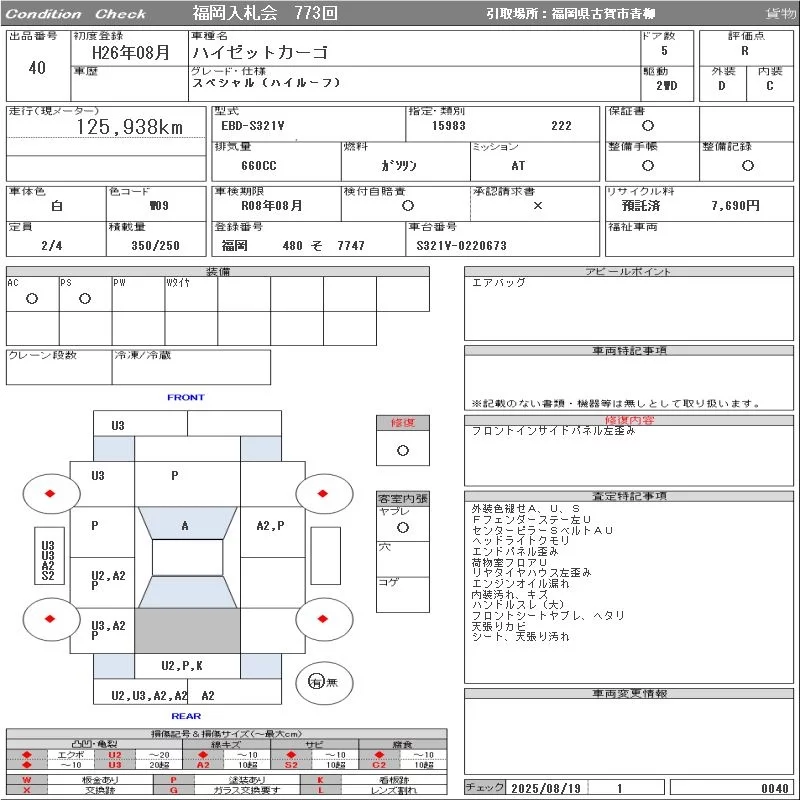Toggle the 保証書 circle mark
Viewport: 800px width, 800px height.
(x=648, y=126)
